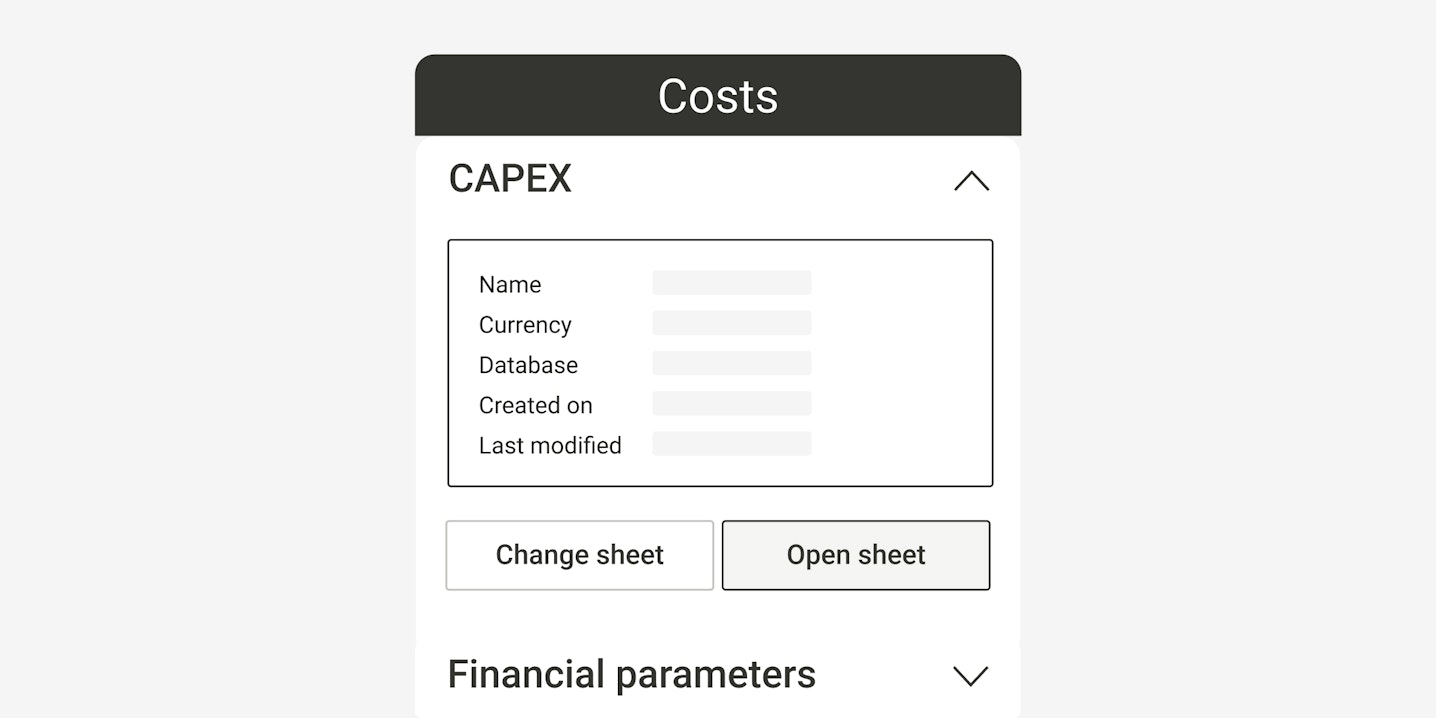1436x718 pixels.
Task: Open the Financial parameters section title
Action: 631,675
